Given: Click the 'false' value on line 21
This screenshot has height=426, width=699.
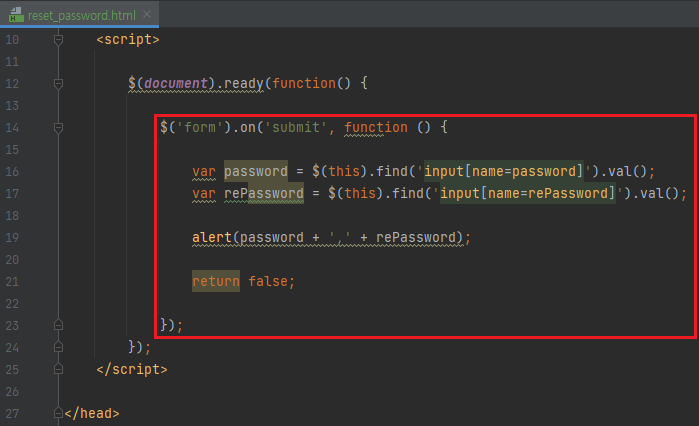Looking at the screenshot, I should coord(267,281).
